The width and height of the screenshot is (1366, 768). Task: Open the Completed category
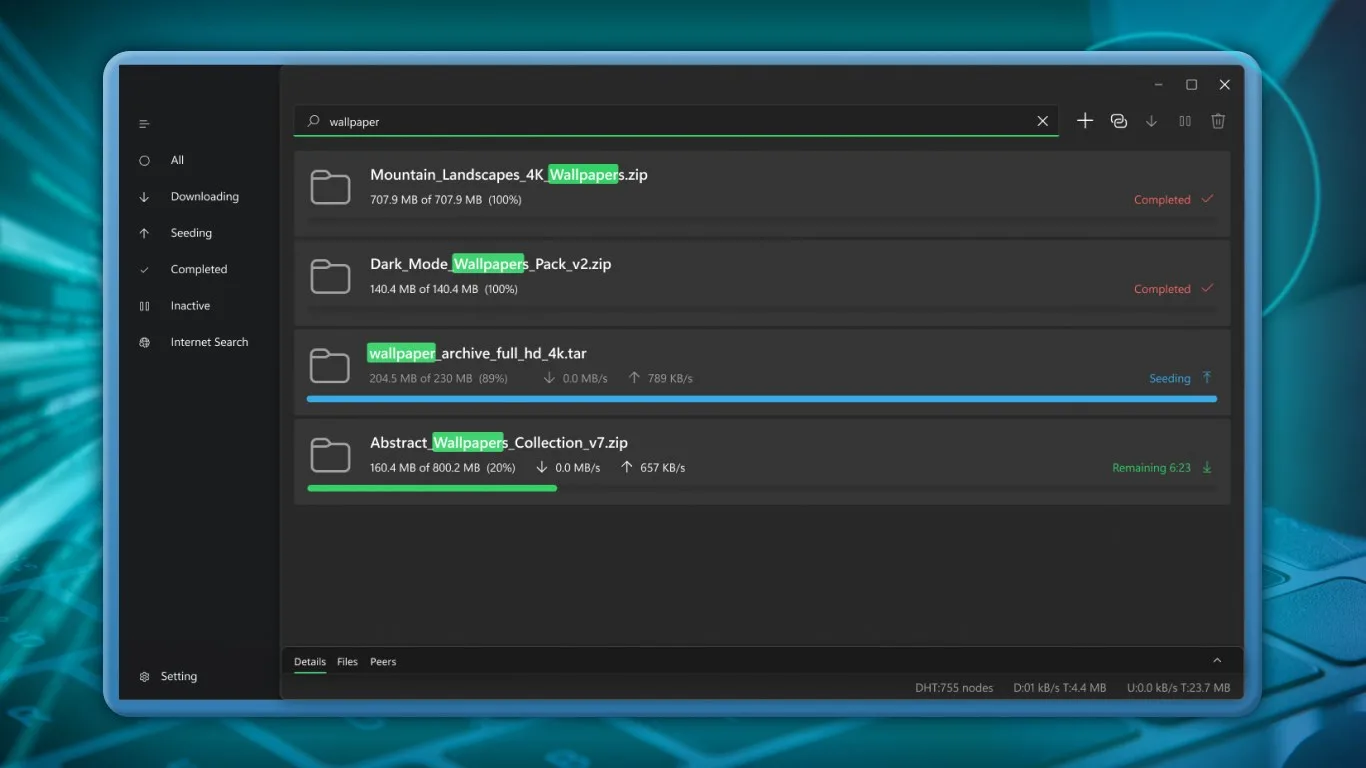[198, 270]
